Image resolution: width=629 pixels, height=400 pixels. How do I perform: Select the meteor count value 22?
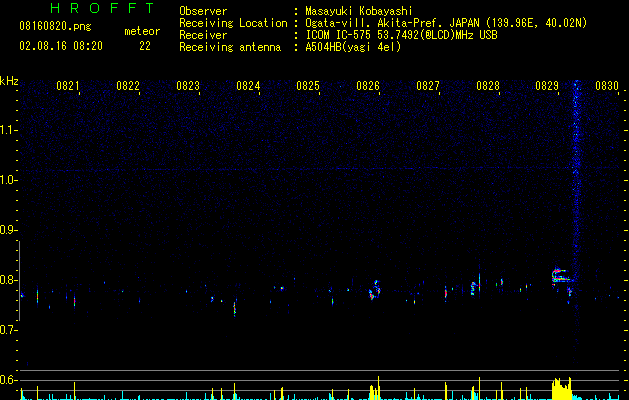pos(145,46)
